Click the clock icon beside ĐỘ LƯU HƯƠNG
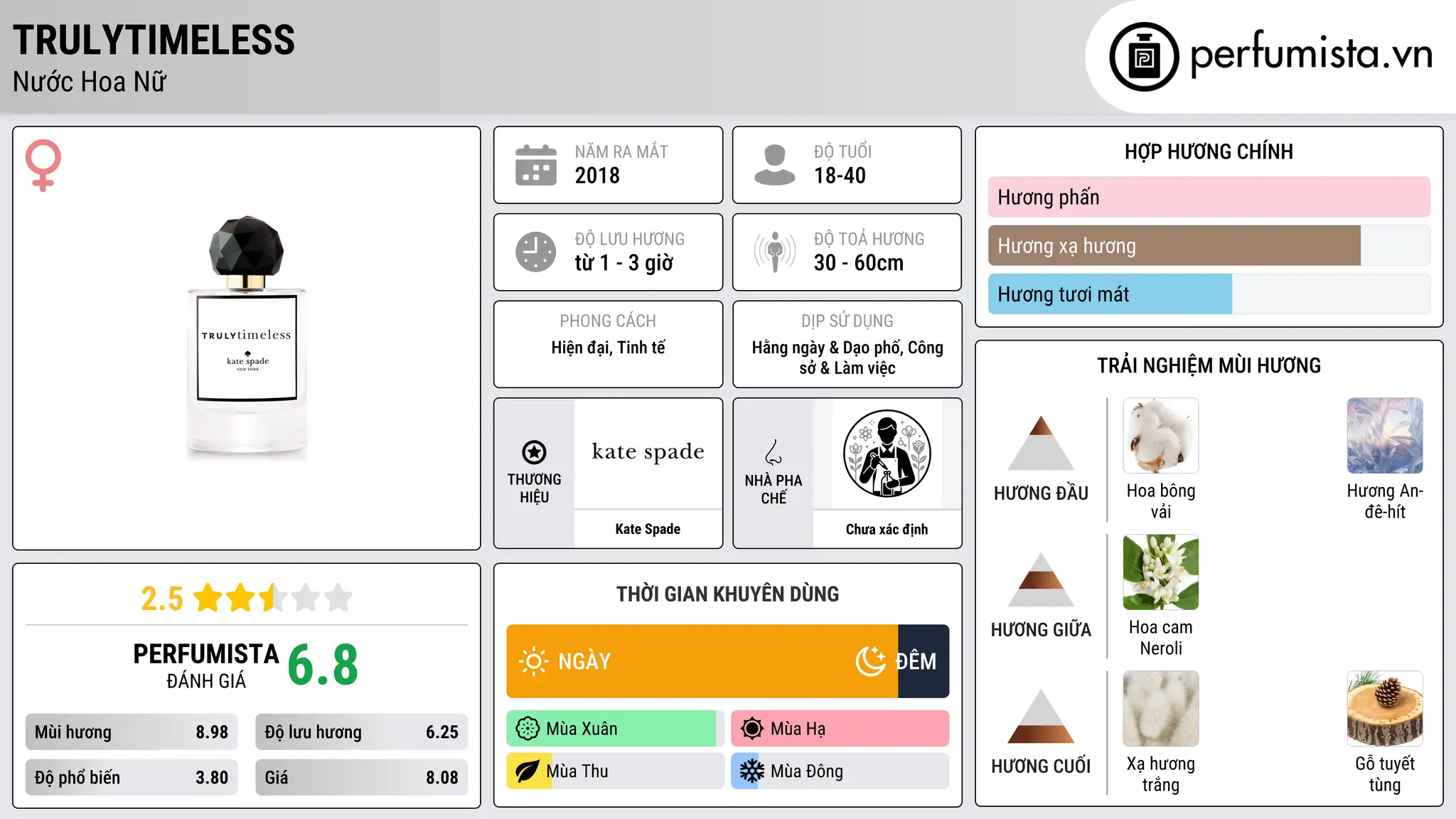1456x819 pixels. point(536,252)
